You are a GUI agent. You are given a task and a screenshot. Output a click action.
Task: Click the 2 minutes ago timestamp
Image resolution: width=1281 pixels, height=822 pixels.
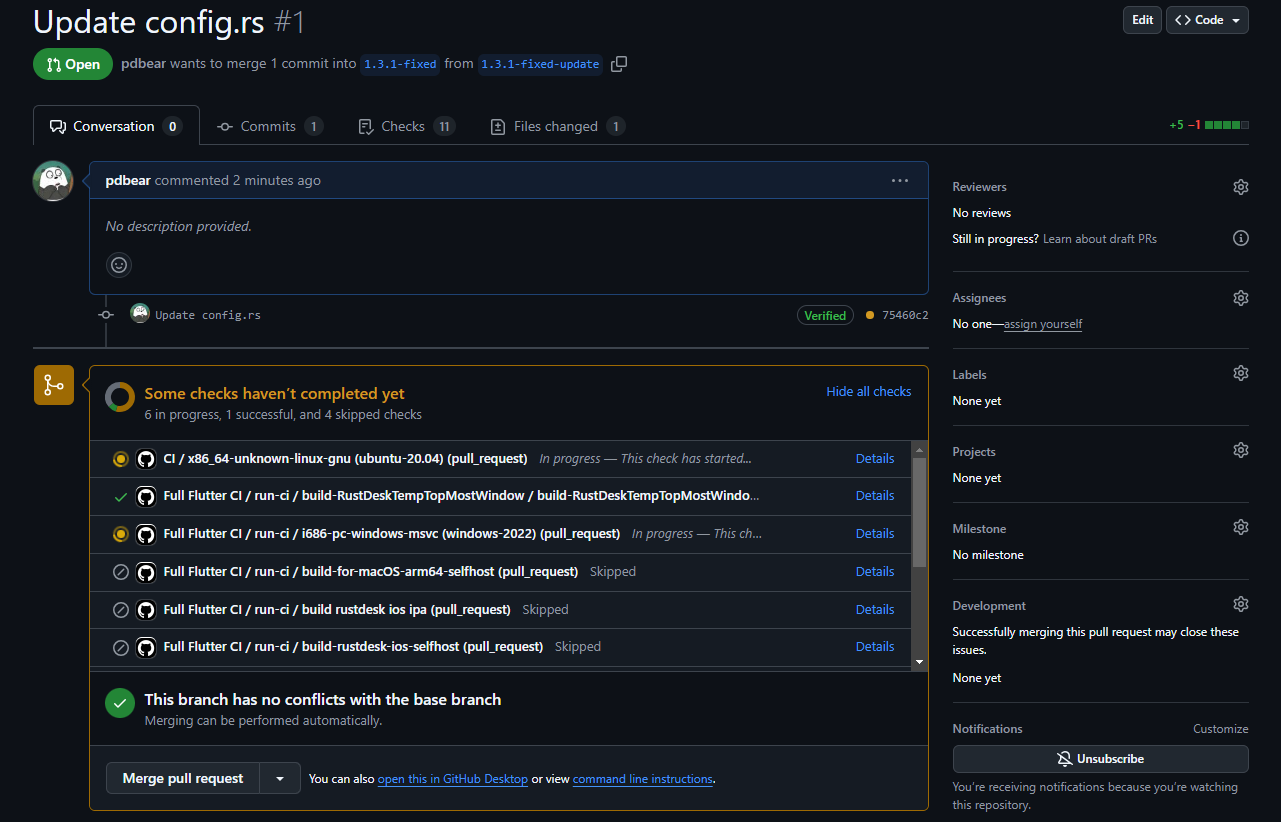[x=277, y=181]
